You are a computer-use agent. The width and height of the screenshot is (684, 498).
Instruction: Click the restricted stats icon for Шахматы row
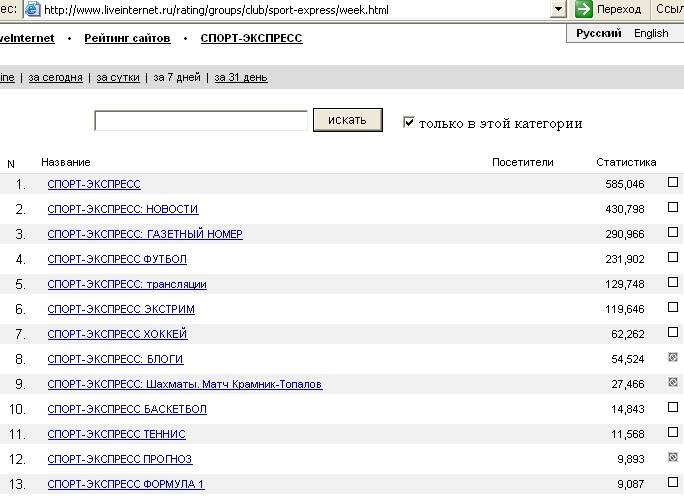673,383
